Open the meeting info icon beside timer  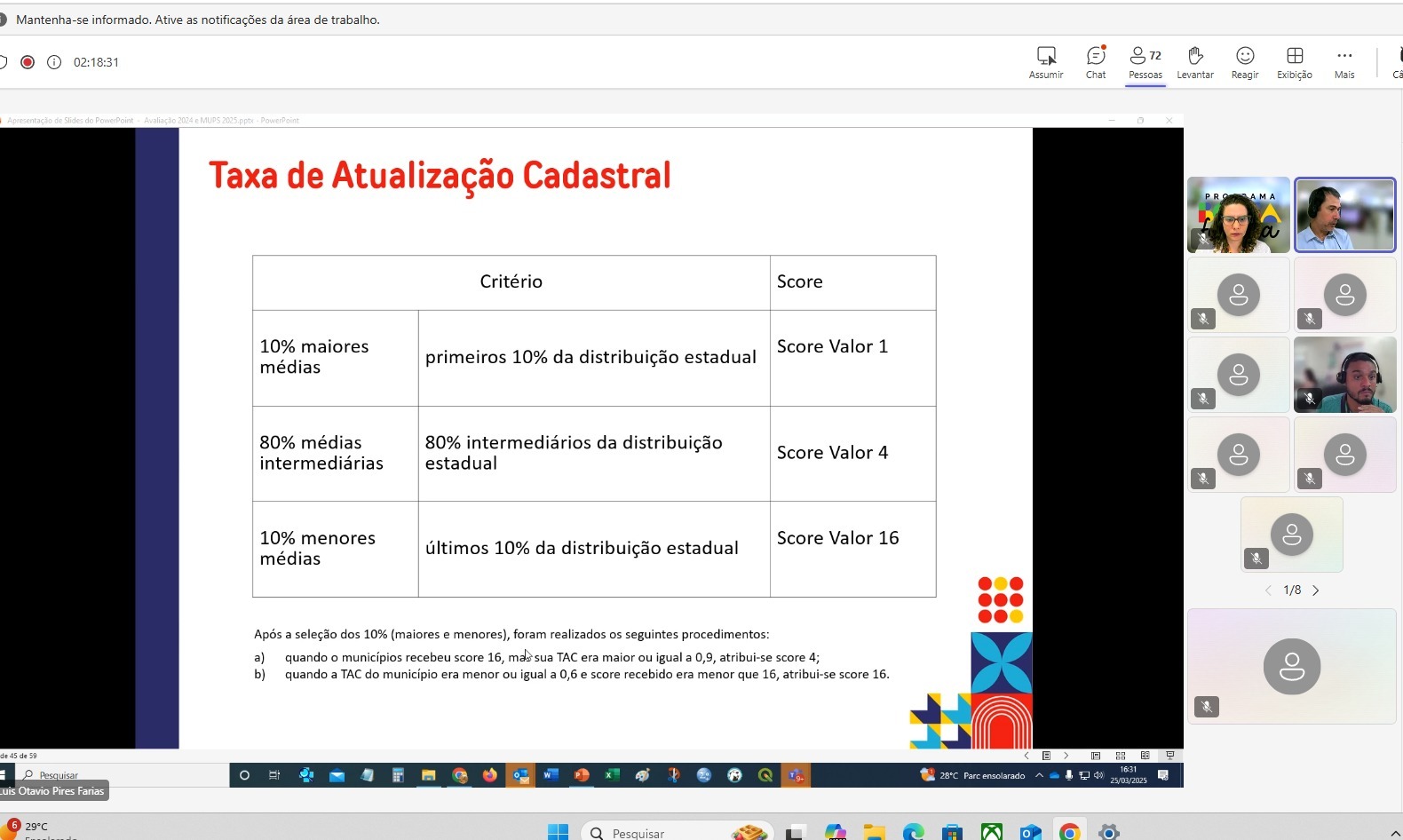[x=54, y=62]
